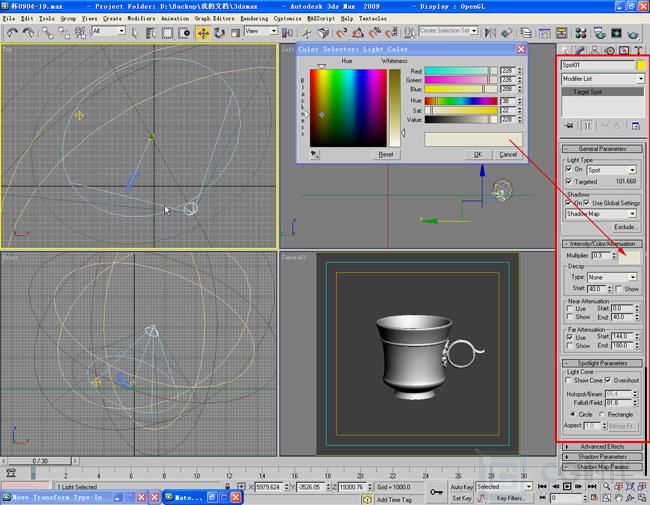Screen dimensions: 650x505
Task: Open the Graph Editors menu
Action: 215,19
